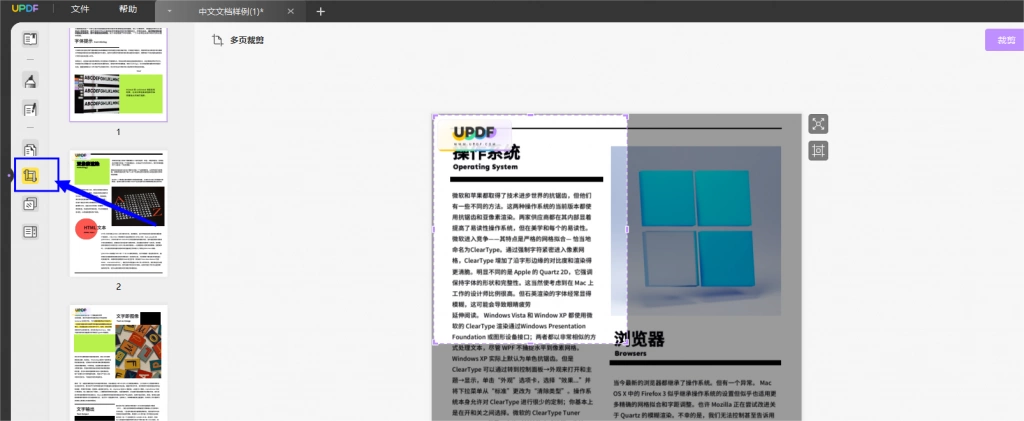Select page 2 thumbnail
1024x421 pixels.
pyautogui.click(x=119, y=213)
